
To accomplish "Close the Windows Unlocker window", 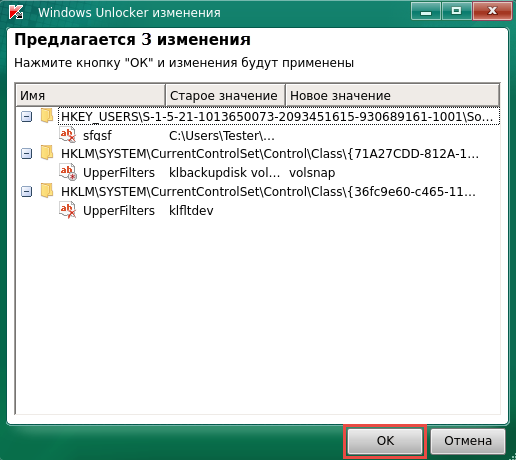I will coord(492,11).
